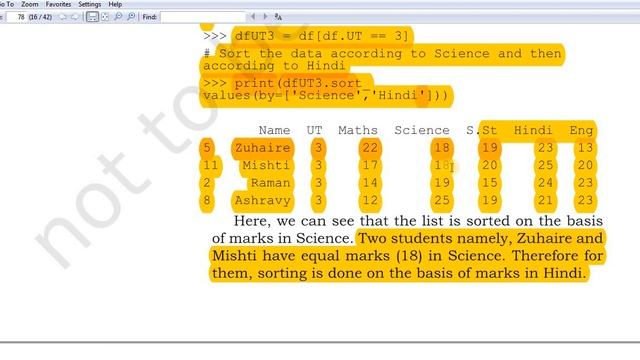Open the Help menu
This screenshot has width=640, height=360.
(x=115, y=4)
